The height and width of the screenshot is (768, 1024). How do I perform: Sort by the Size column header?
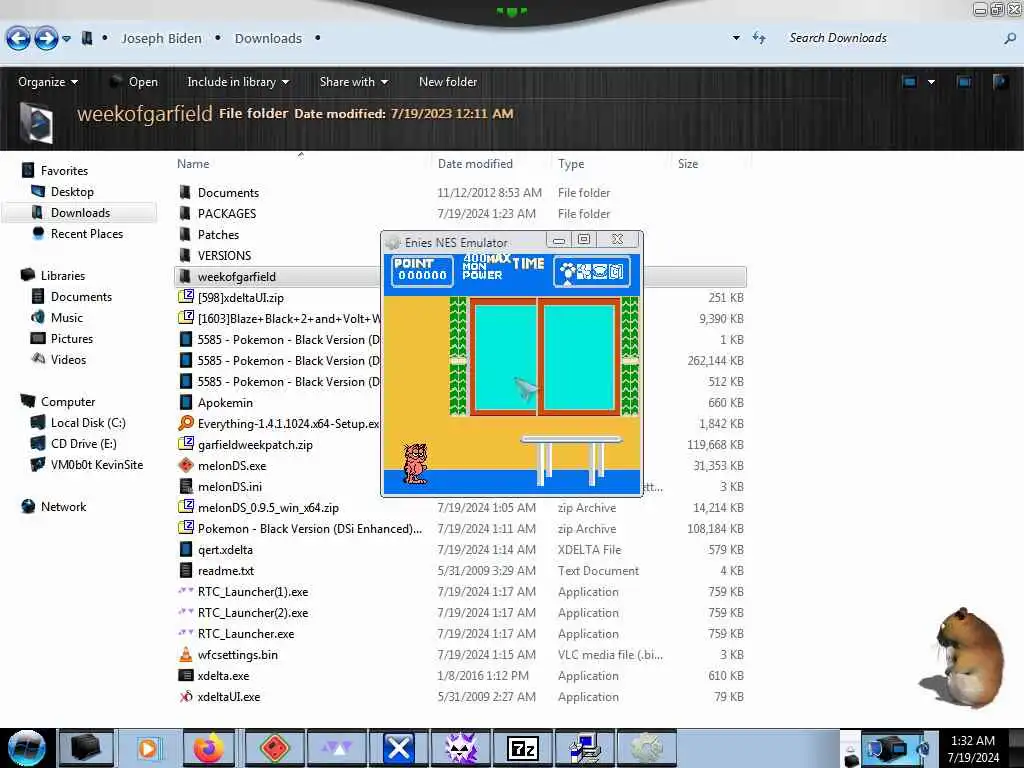click(688, 164)
